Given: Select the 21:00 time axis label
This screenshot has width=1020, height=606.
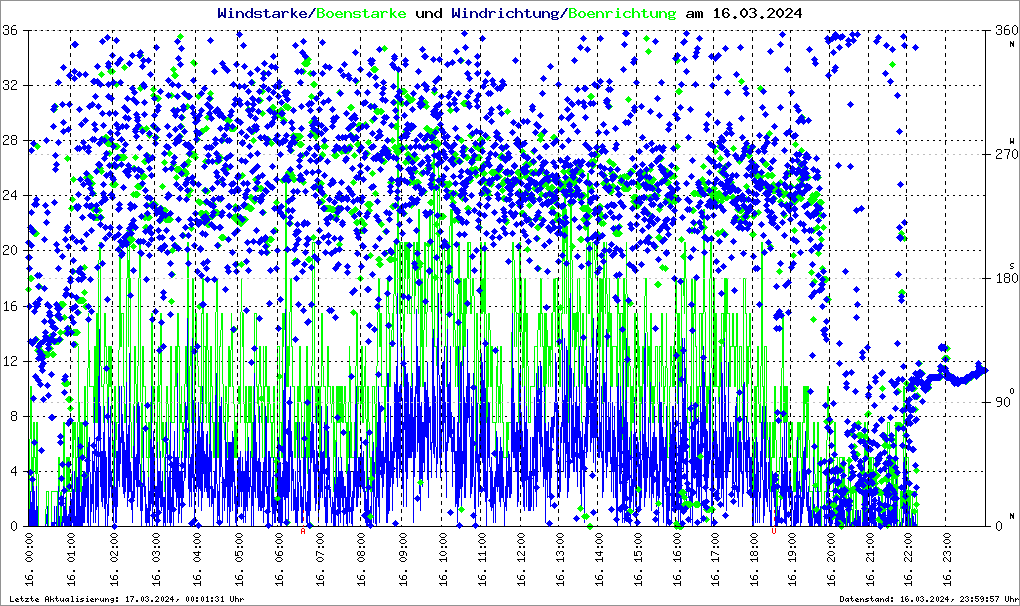Looking at the screenshot, I should [870, 559].
